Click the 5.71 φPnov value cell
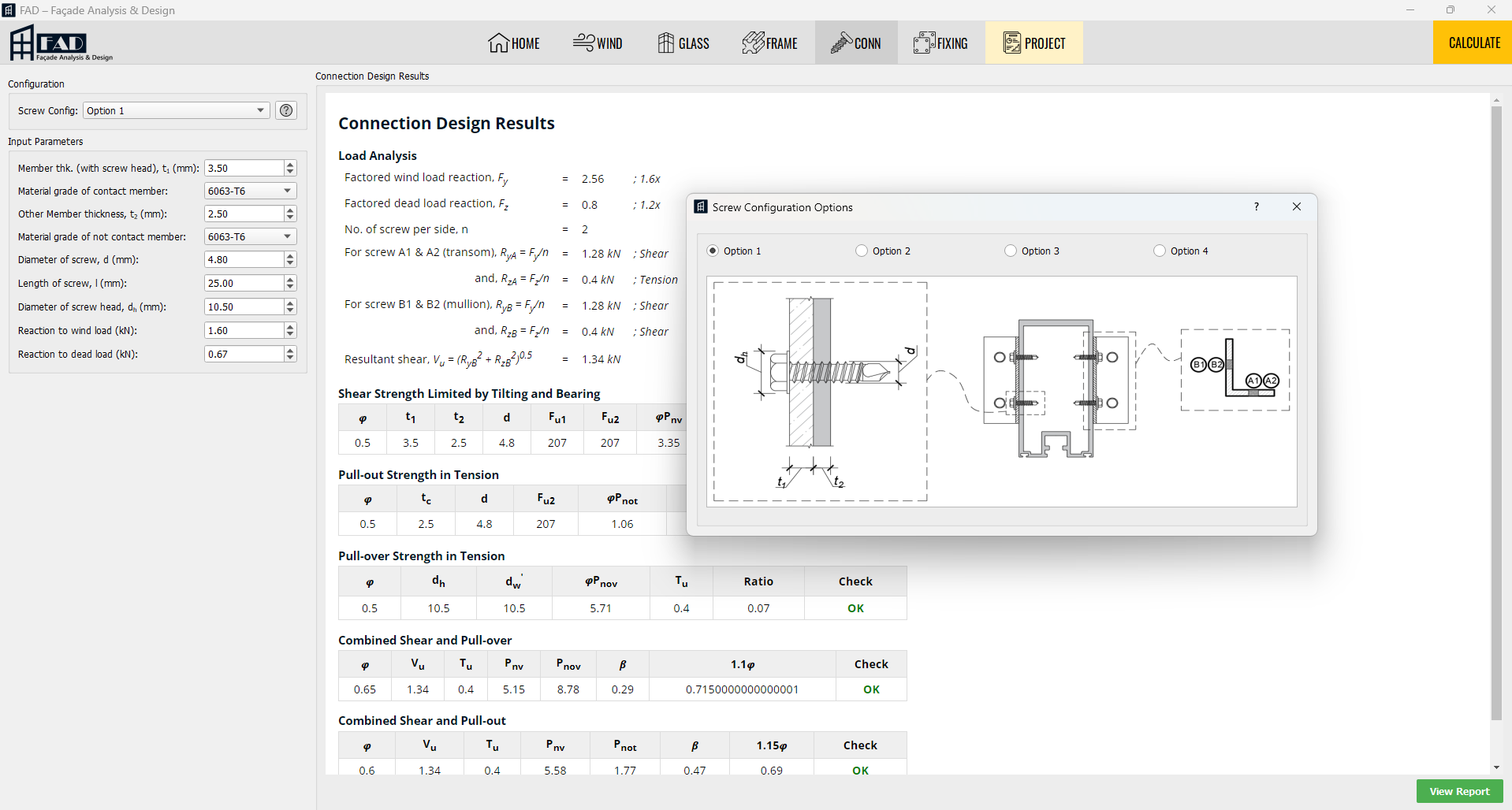This screenshot has width=1512, height=810. tap(601, 608)
